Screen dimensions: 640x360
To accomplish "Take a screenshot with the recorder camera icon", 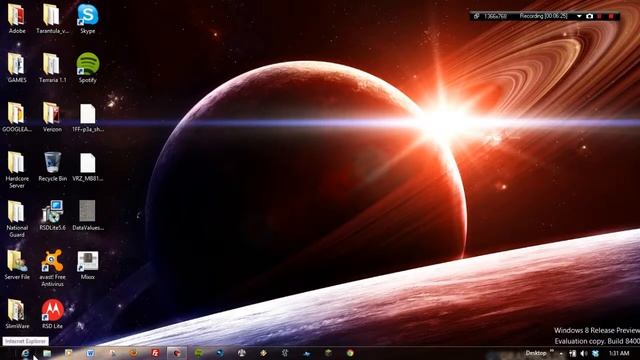I will (x=589, y=16).
